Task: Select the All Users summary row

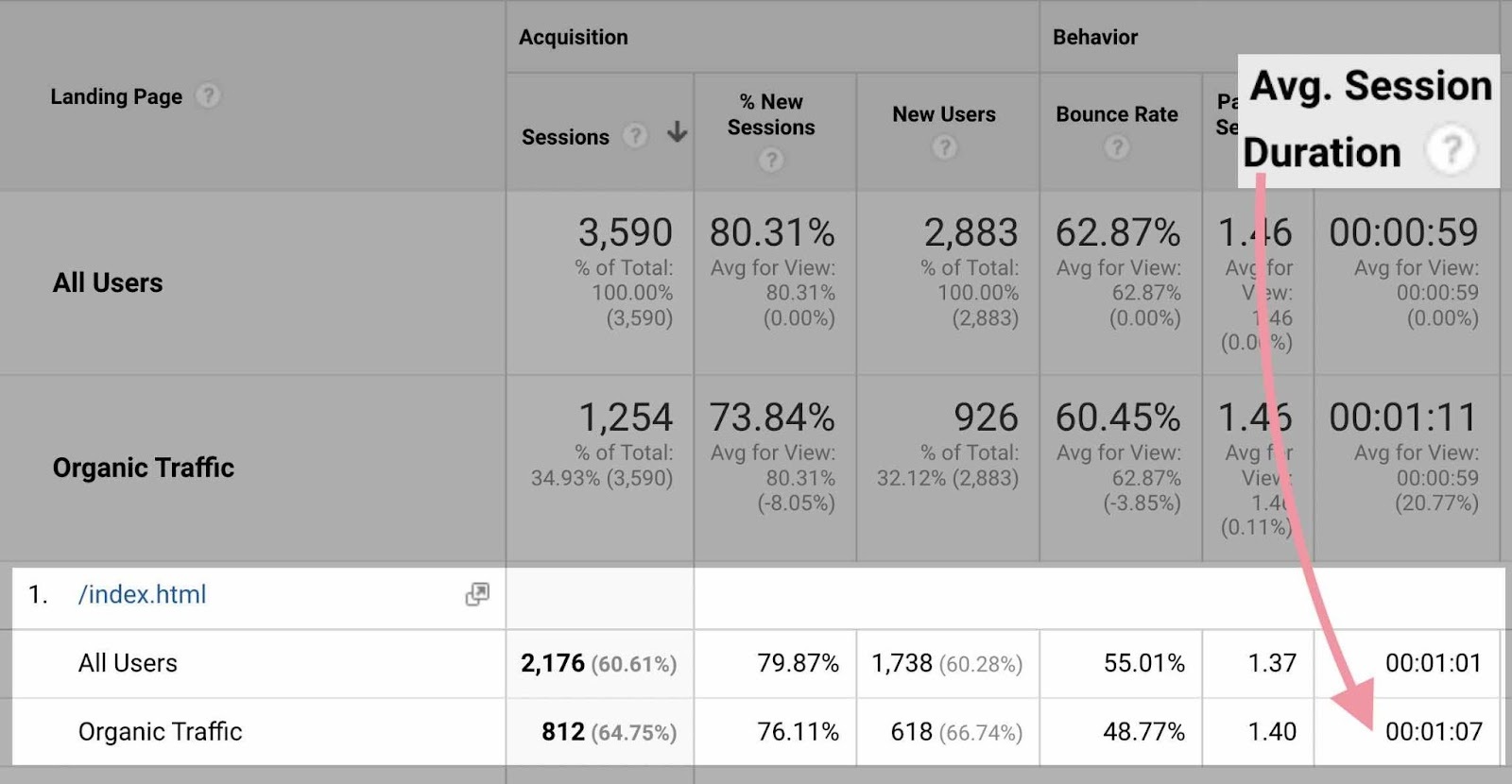Action: [109, 281]
